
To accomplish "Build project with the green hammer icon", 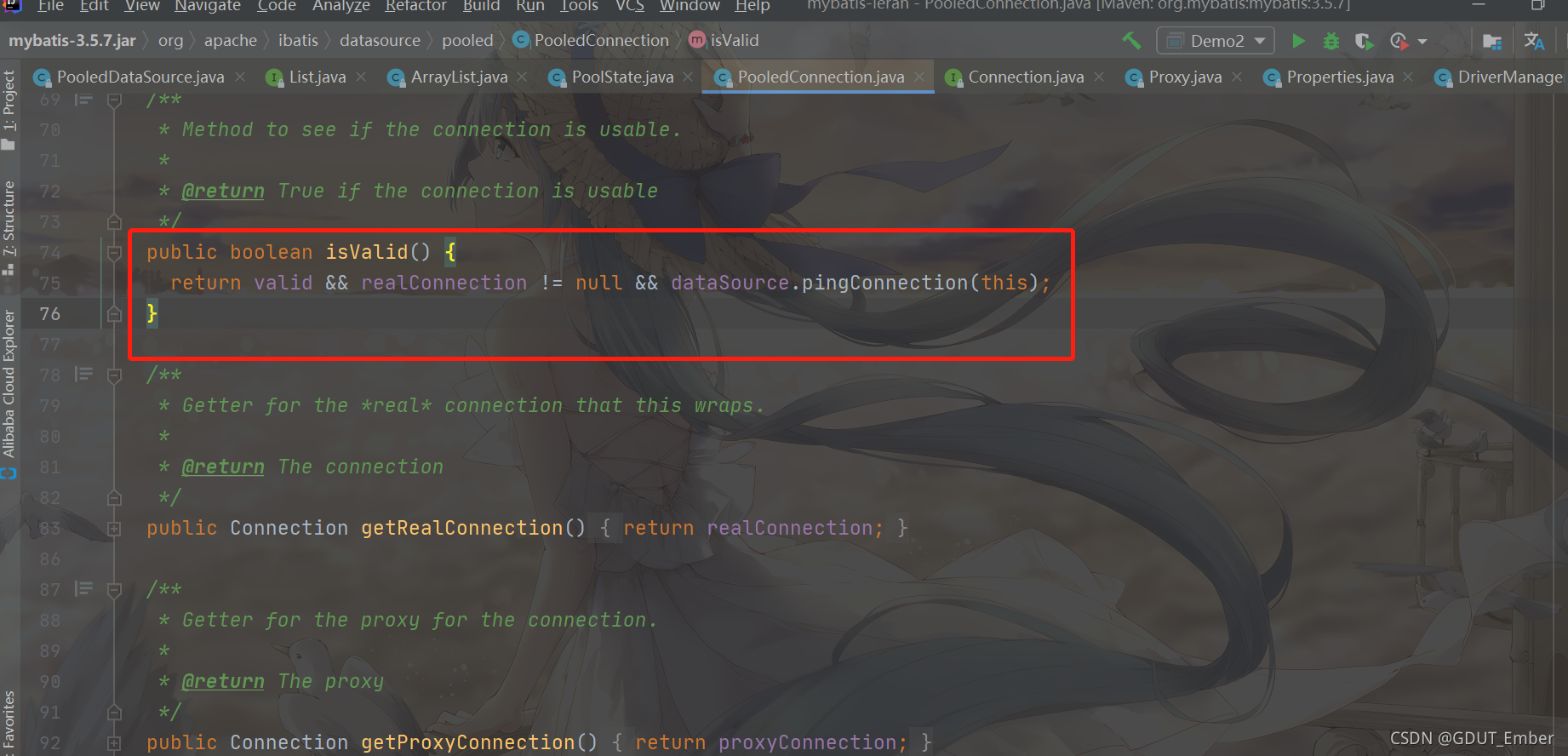I will [x=1131, y=40].
